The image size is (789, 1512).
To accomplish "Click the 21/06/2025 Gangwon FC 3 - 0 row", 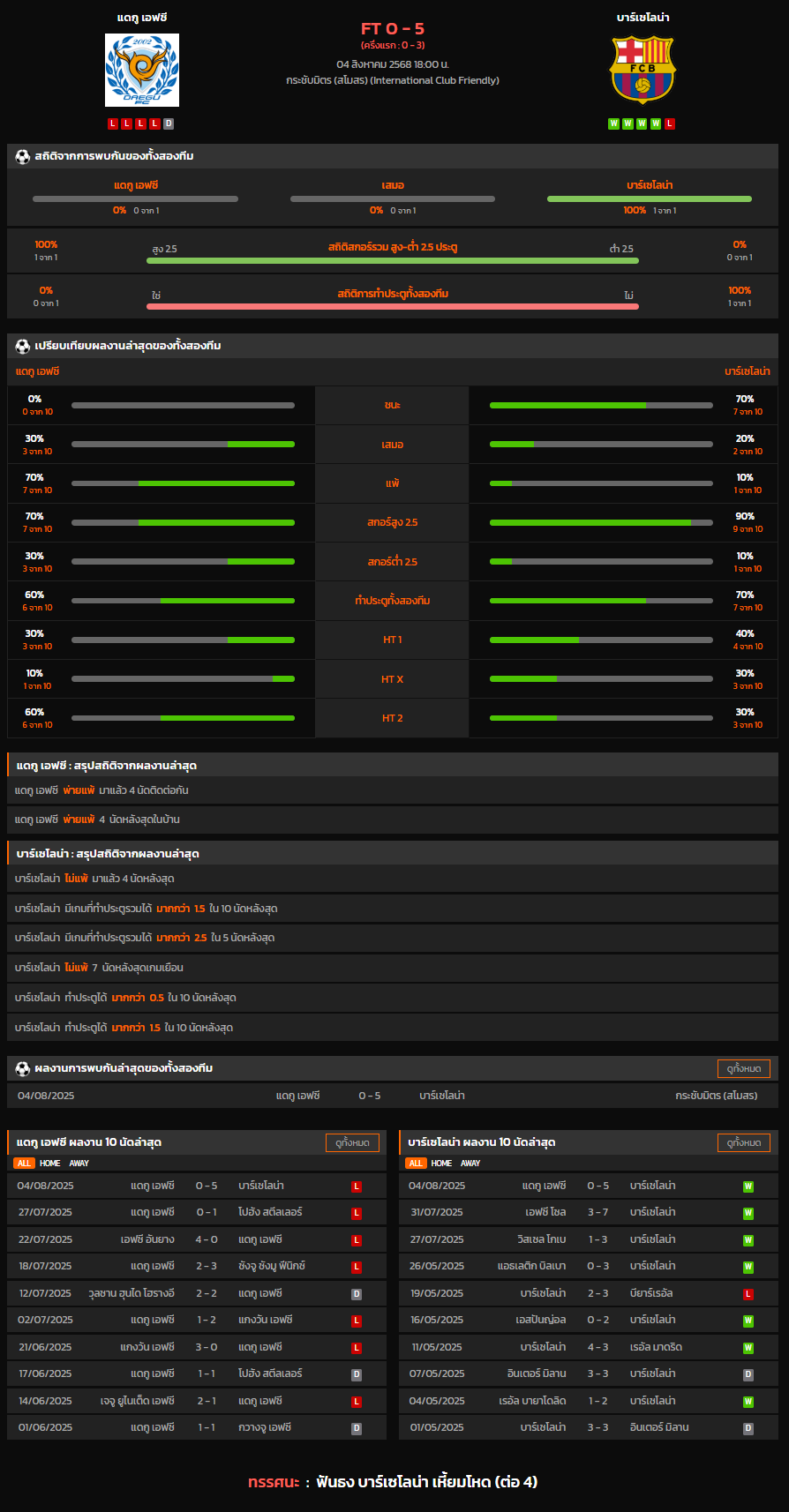I will click(197, 1347).
